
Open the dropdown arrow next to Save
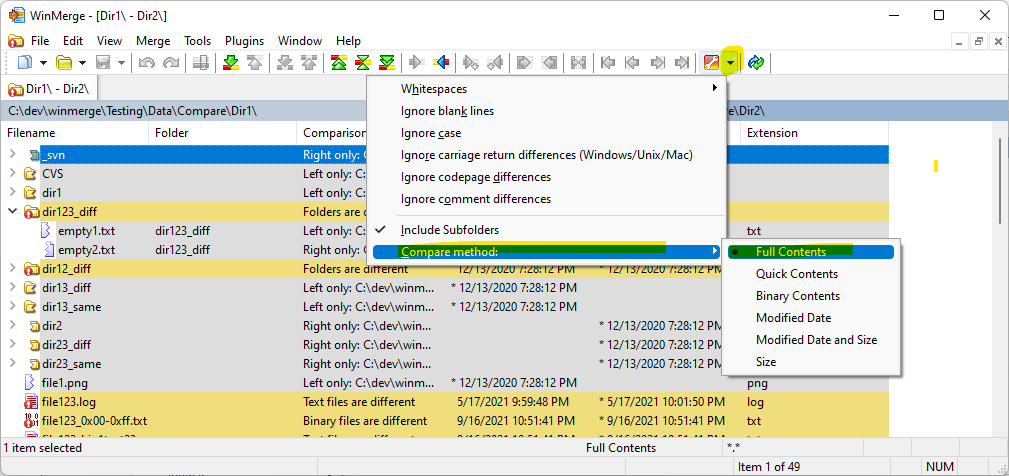121,63
